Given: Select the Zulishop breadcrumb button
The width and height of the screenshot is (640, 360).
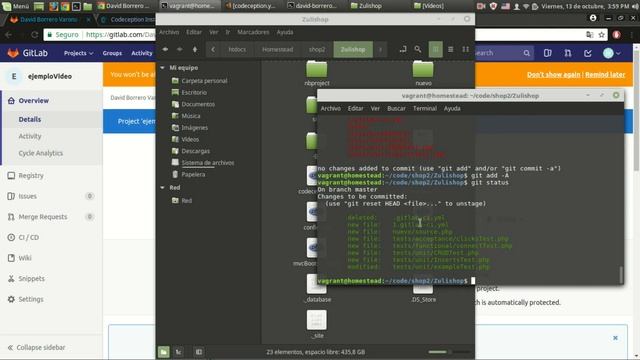Looking at the screenshot, I should [353, 49].
